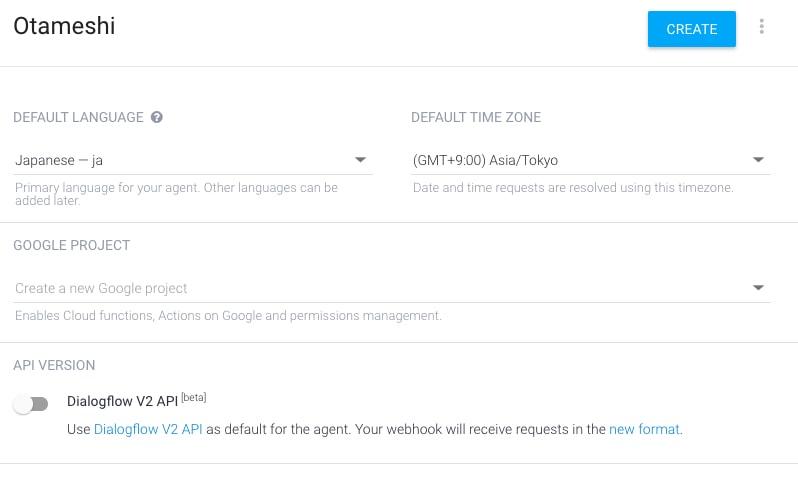Open the Asia/Tokyo time zone dropdown
Viewport: 798px width, 483px height.
tap(590, 160)
